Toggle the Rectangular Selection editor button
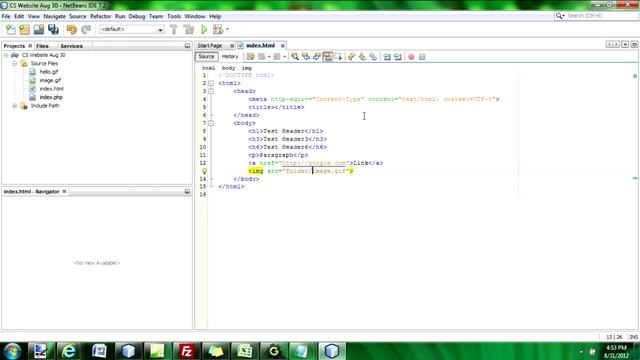640x360 pixels. (338, 57)
